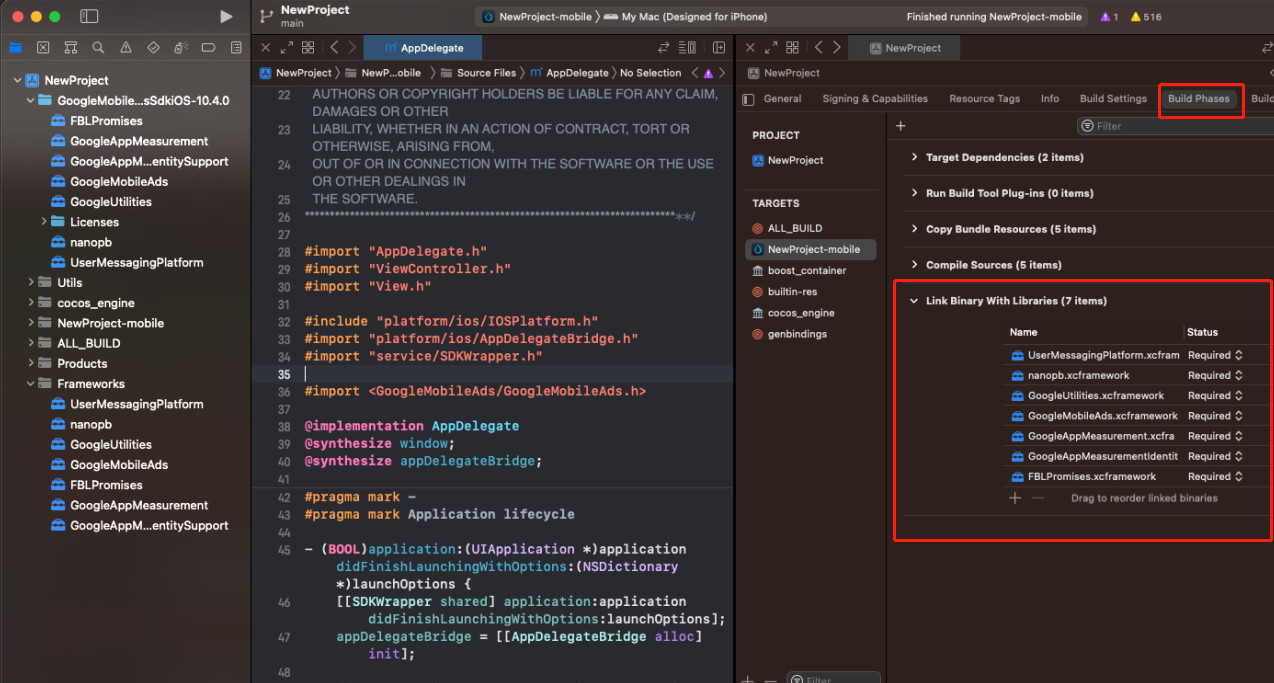
Task: Switch to the Signing & Capabilities tab
Action: point(874,99)
